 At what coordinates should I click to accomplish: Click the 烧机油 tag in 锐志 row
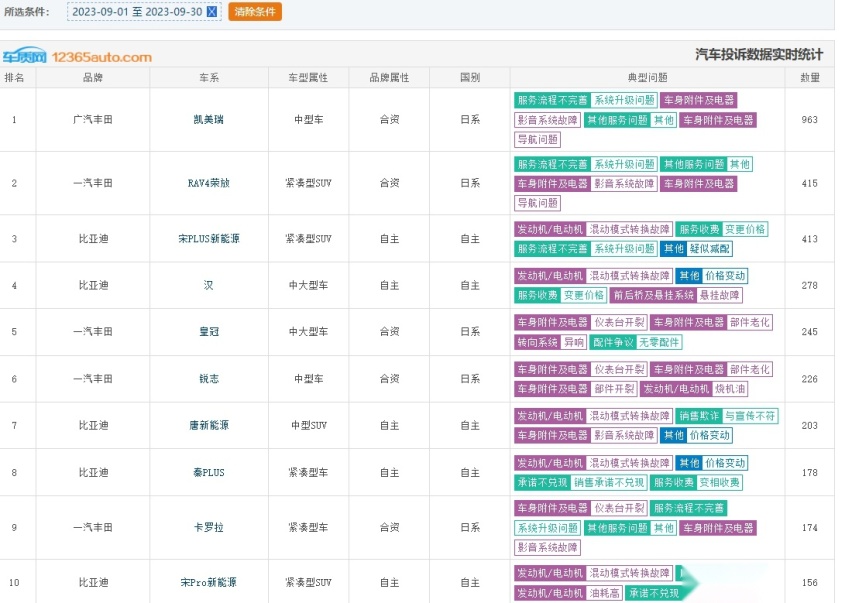point(730,389)
